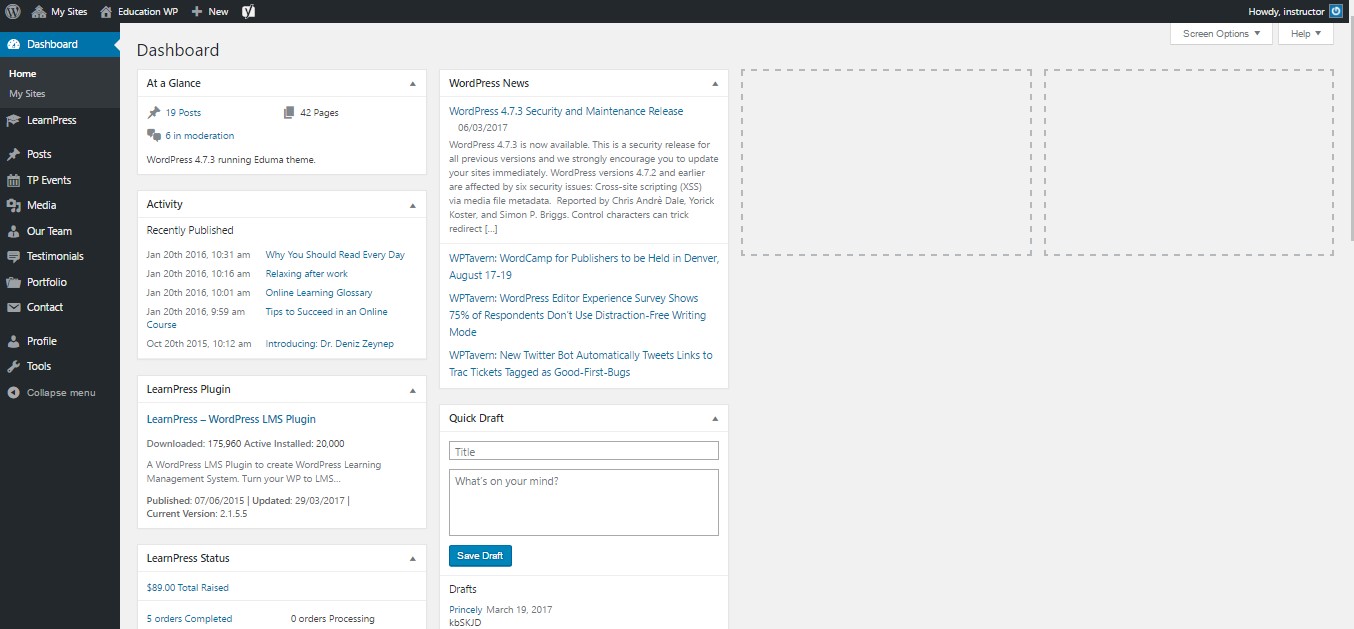Collapse the Quick Draft widget
Viewport: 1354px width, 629px height.
715,419
